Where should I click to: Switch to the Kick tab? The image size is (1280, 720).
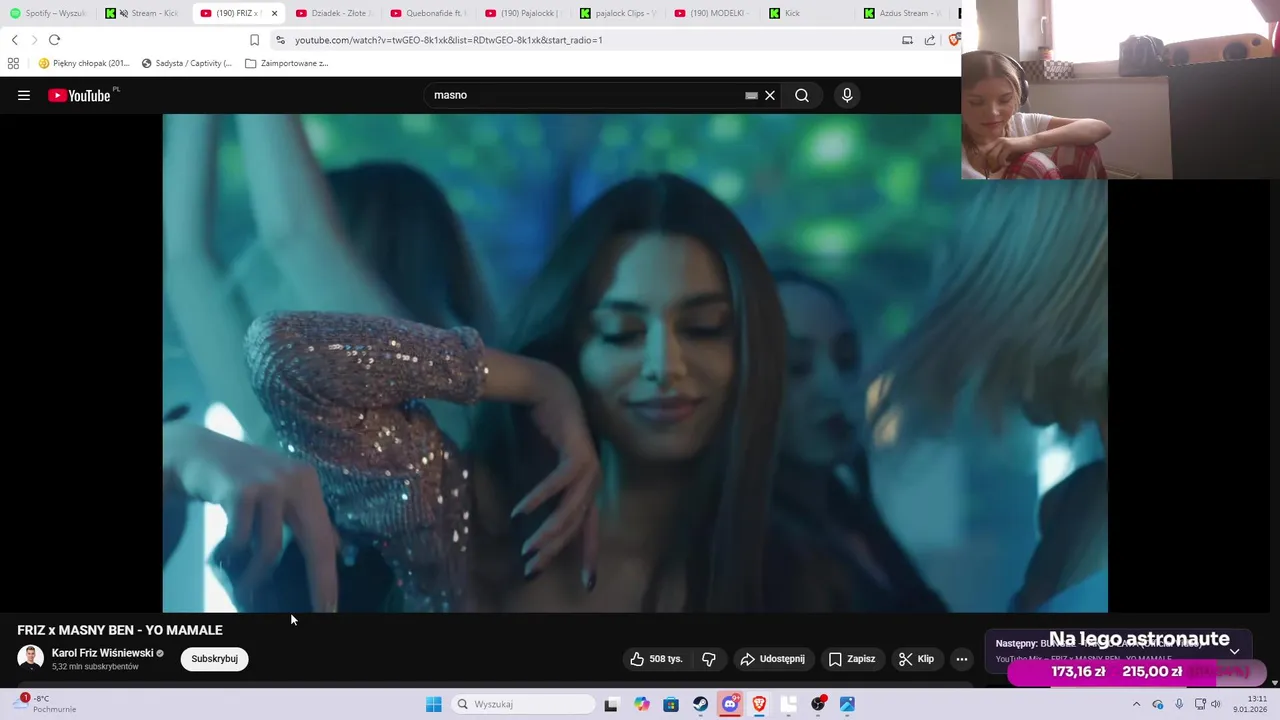[x=808, y=13]
